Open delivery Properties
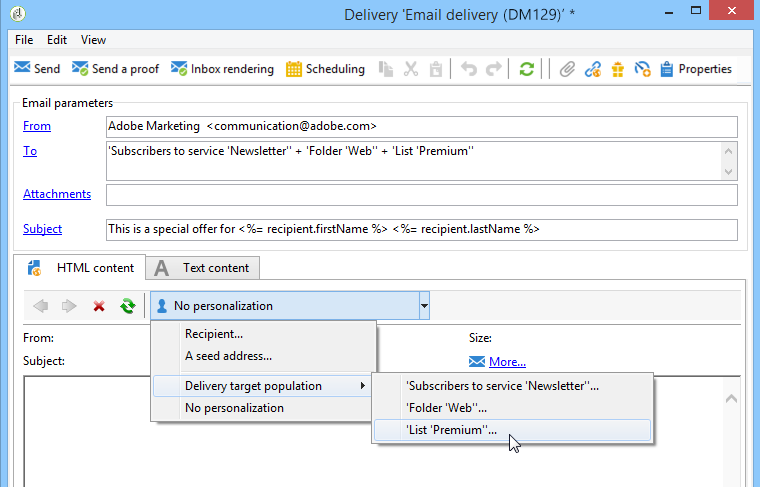 pos(696,69)
